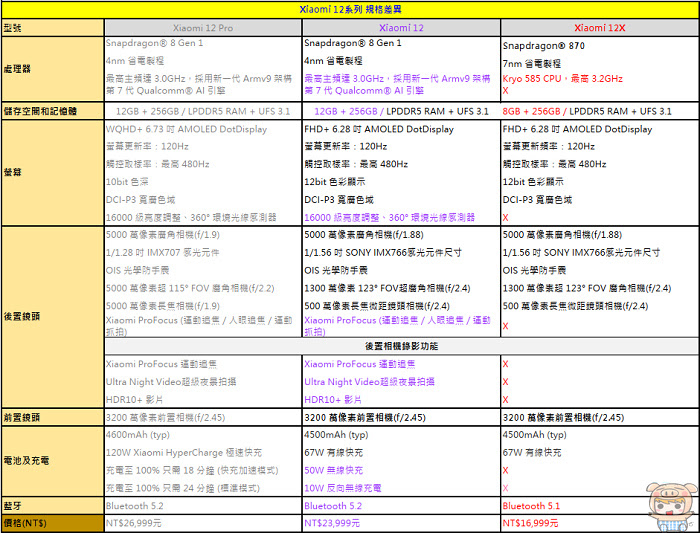The width and height of the screenshot is (700, 533).
Task: Click 4600mAh (typ) battery text
Action: [138, 434]
